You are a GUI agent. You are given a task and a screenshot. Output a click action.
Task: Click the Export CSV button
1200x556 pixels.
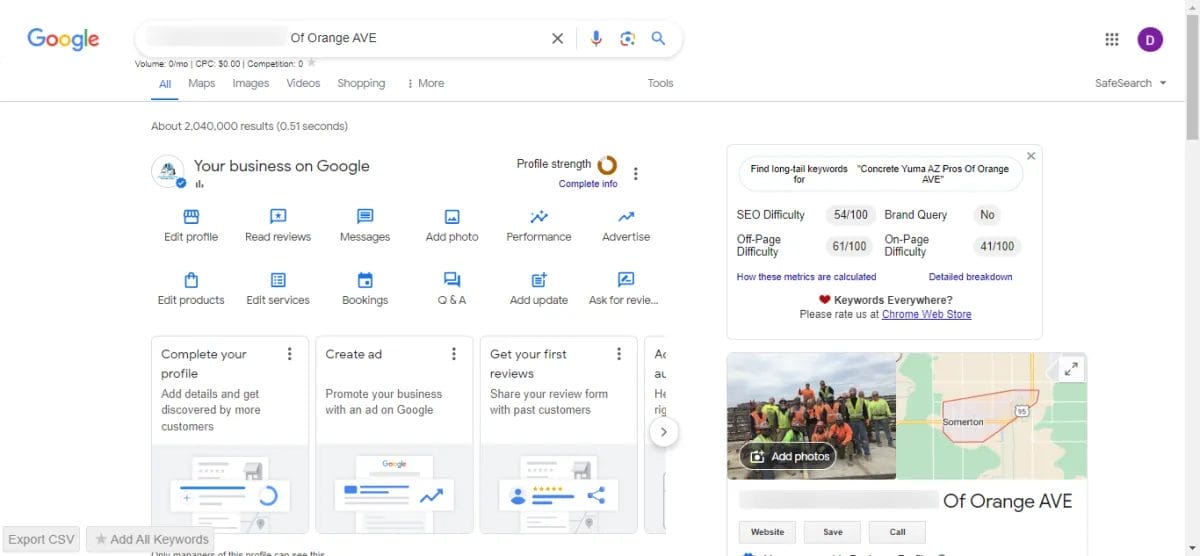[42, 539]
